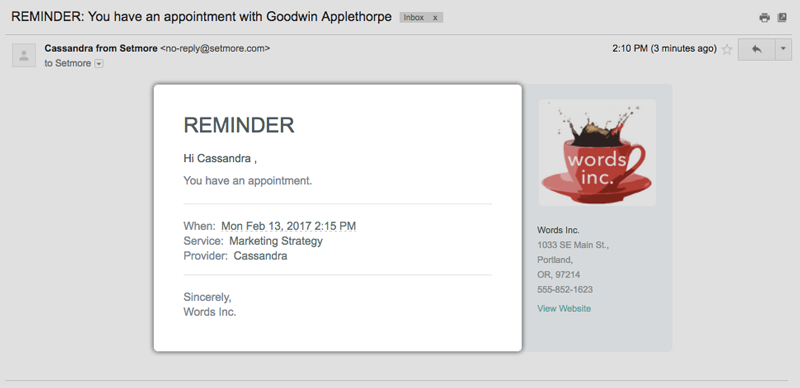Click the Words Inc. coffee cup logo
Viewport: 800px width, 388px height.
click(x=597, y=153)
